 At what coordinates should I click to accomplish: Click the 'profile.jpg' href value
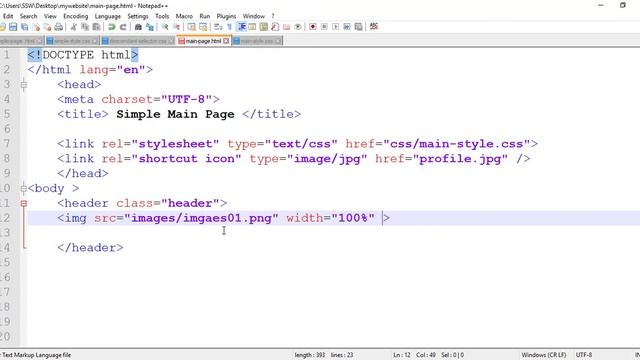click(x=460, y=159)
